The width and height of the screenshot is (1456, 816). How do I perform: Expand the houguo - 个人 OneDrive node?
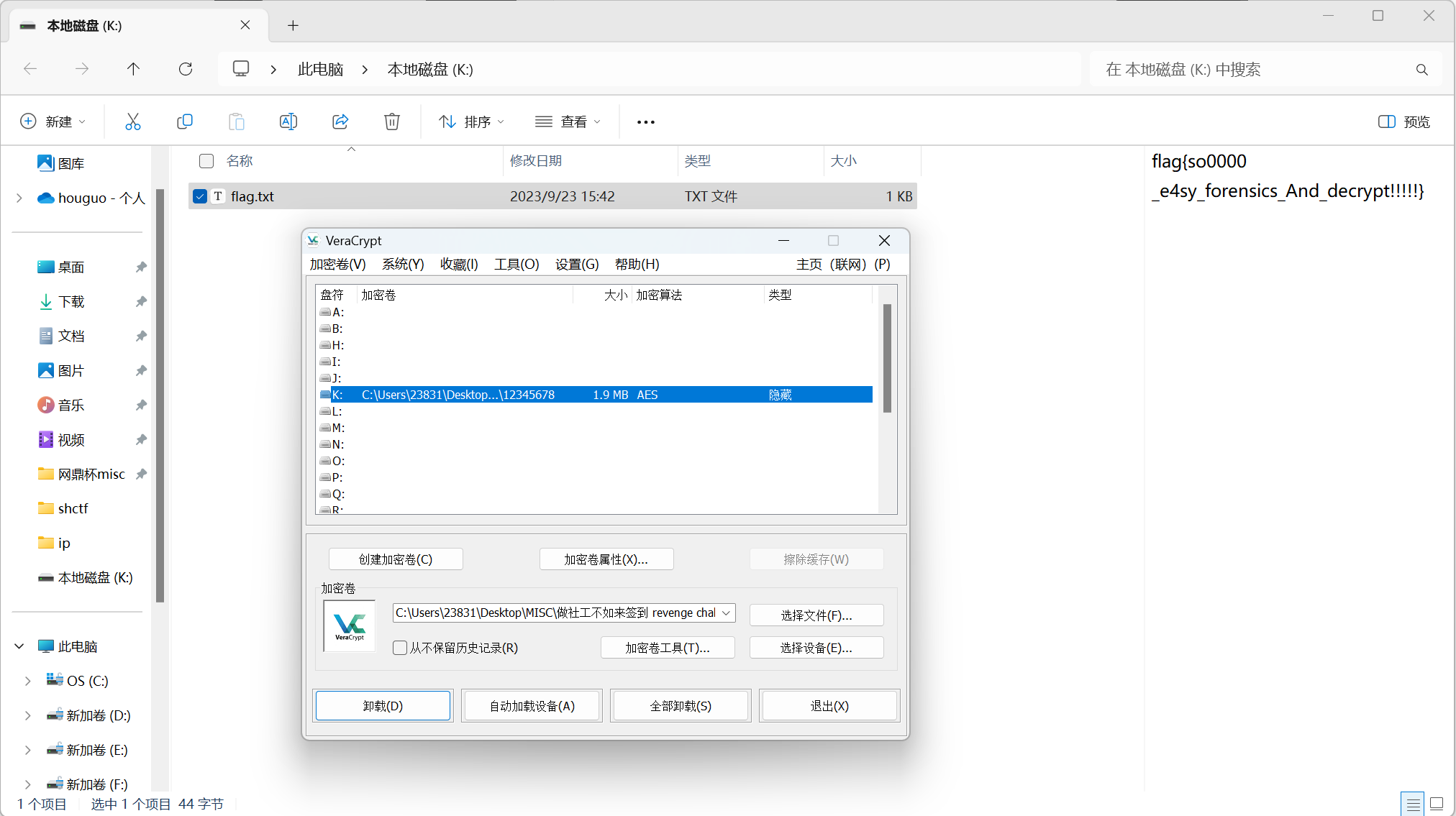point(19,198)
